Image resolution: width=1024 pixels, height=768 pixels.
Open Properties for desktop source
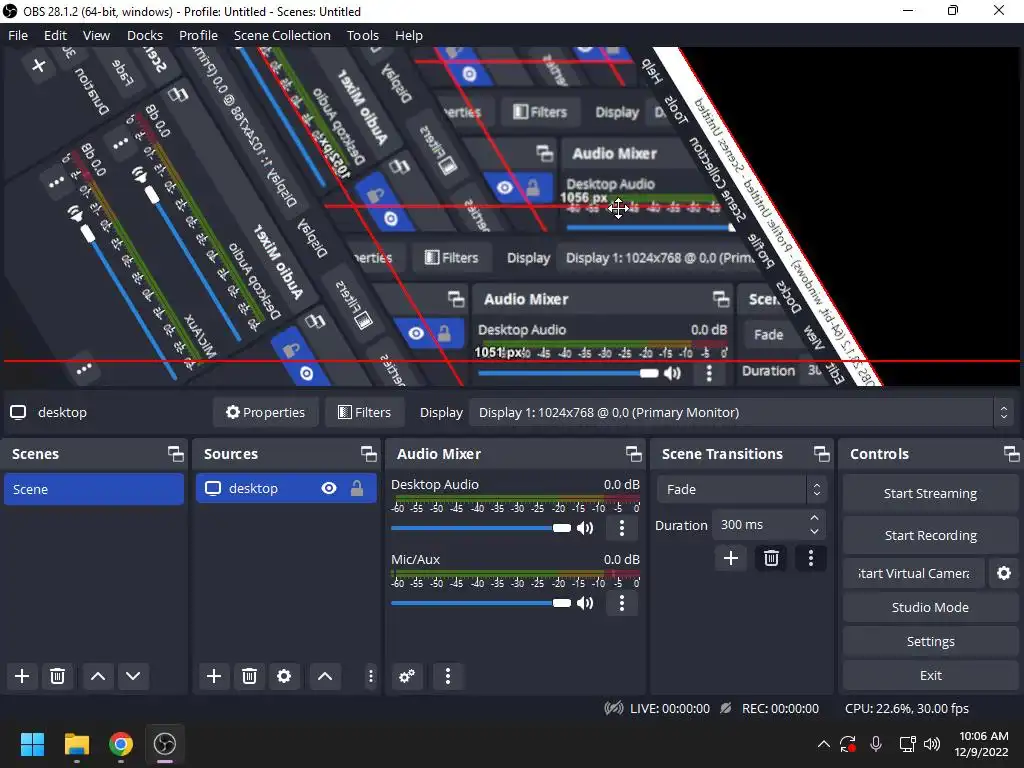265,413
